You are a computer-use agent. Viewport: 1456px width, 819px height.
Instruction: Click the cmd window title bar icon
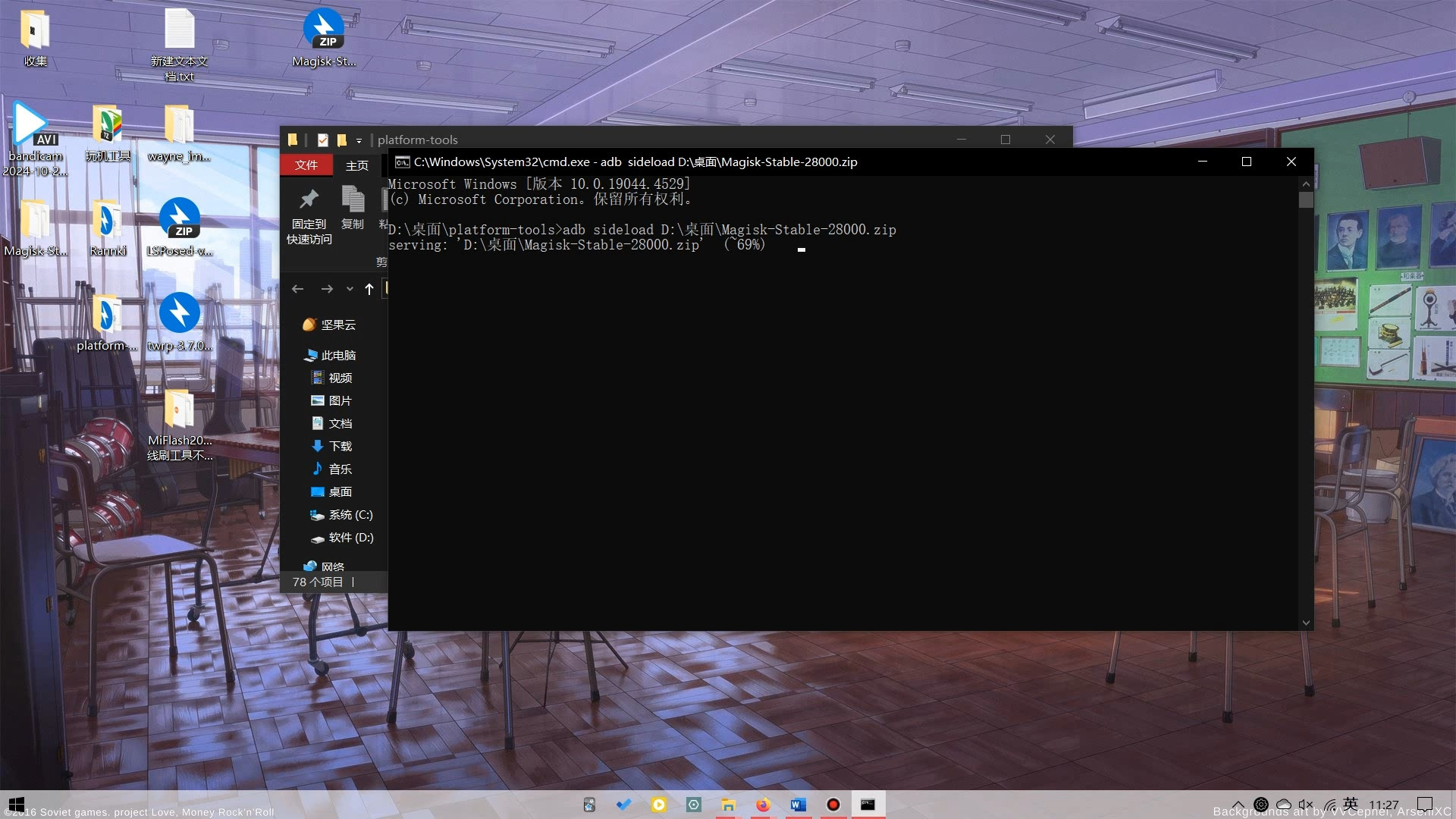coord(403,162)
